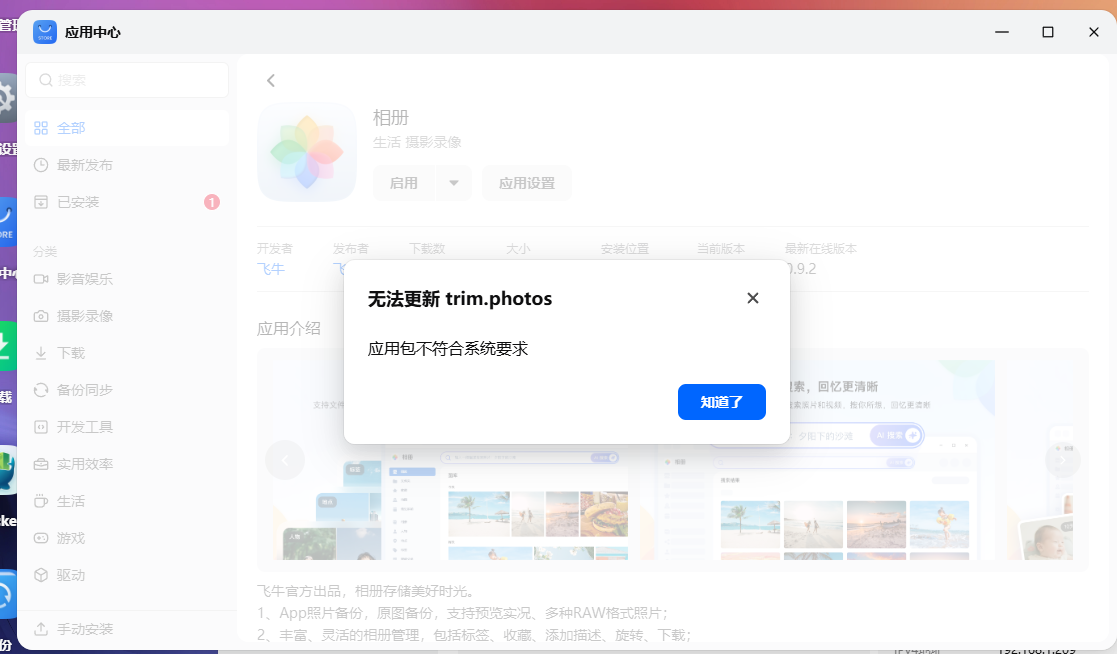Open 应用设置 for the 相册 app

[527, 183]
